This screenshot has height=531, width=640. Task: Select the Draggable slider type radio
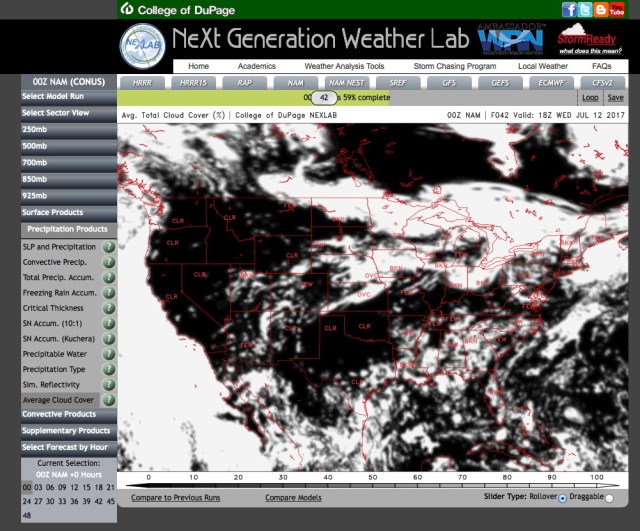pos(609,498)
